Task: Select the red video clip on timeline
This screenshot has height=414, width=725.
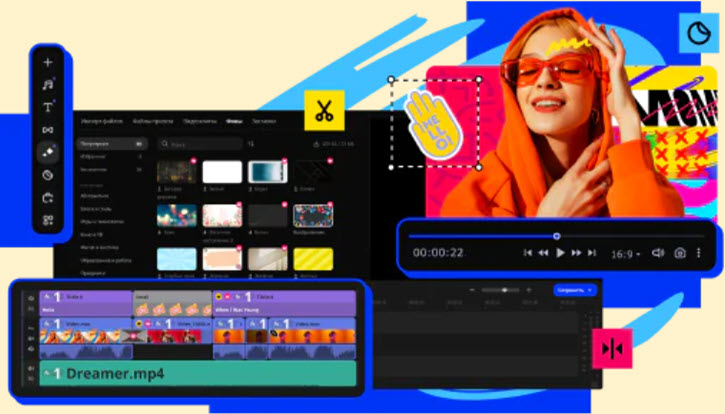Action: pos(174,330)
